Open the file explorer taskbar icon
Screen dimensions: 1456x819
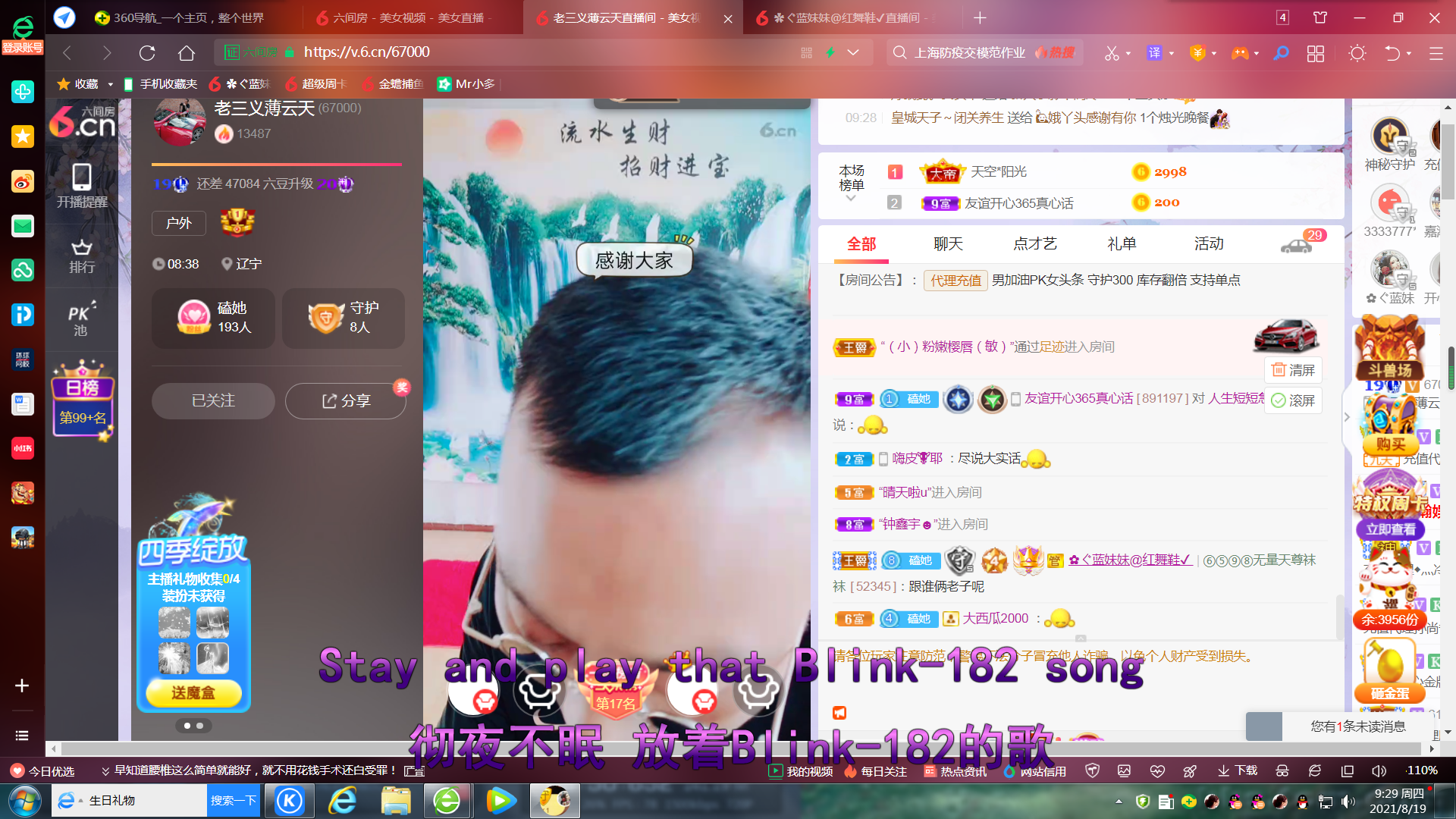[395, 800]
